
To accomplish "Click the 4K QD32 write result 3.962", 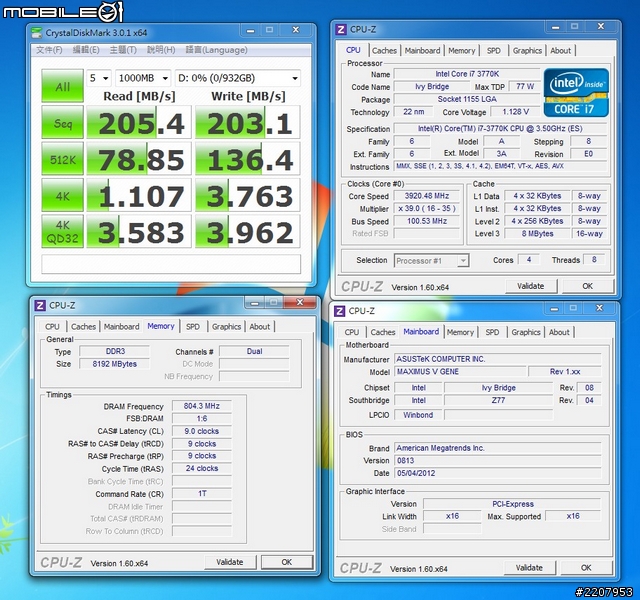I will (248, 231).
